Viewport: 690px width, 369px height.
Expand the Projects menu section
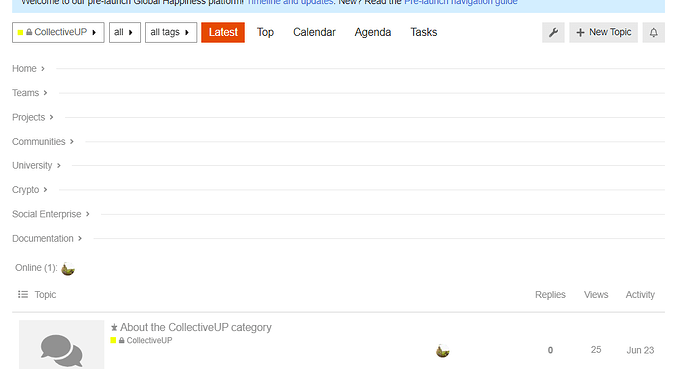click(x=33, y=117)
